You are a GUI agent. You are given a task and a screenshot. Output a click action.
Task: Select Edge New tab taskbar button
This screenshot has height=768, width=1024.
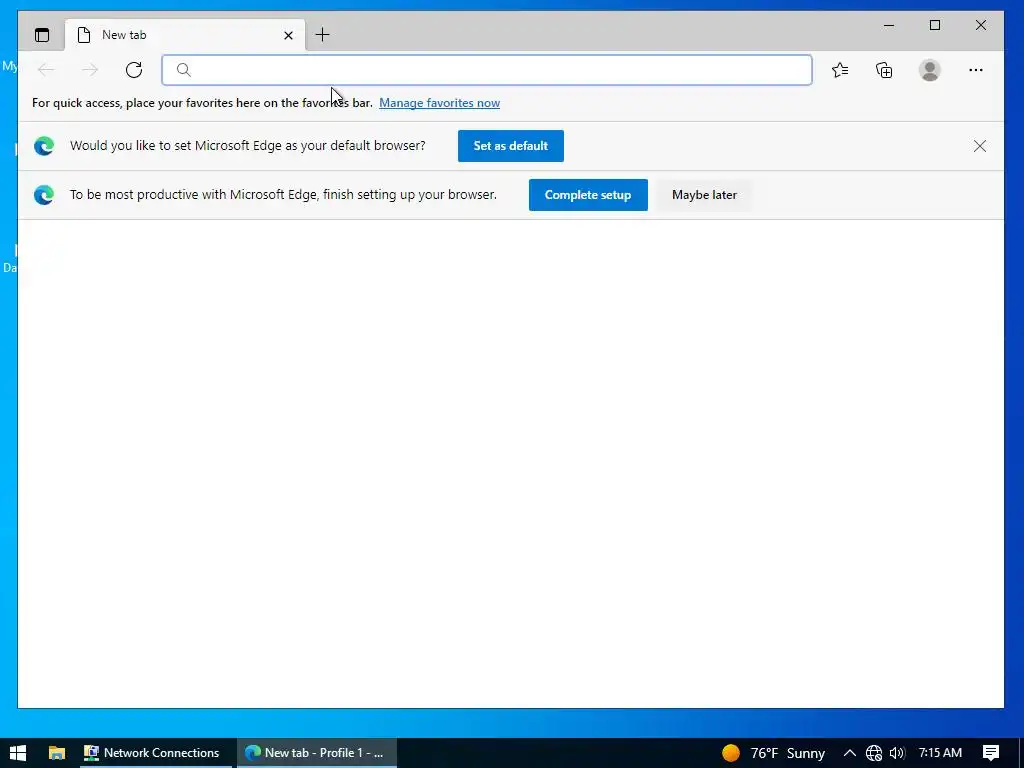coord(316,753)
